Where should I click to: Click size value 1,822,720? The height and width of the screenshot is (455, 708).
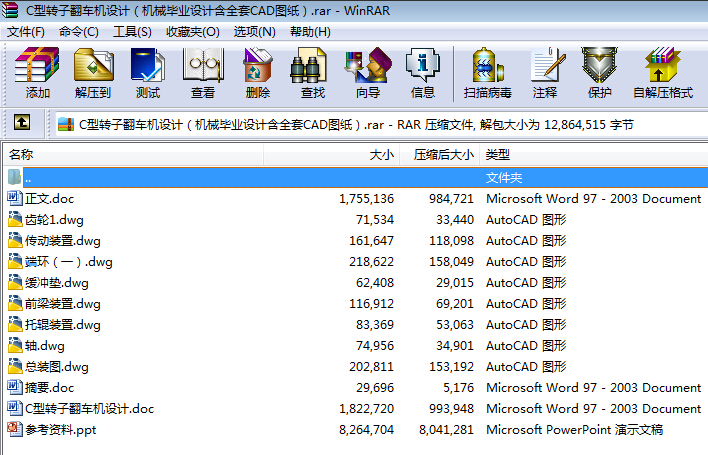366,409
